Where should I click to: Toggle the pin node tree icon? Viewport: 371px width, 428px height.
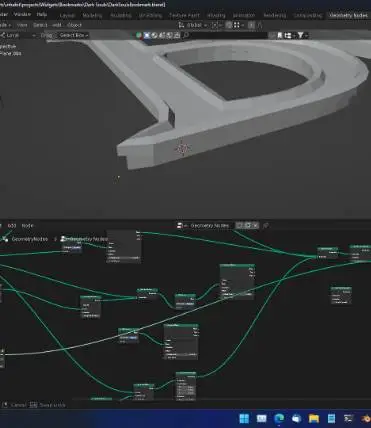[265, 226]
